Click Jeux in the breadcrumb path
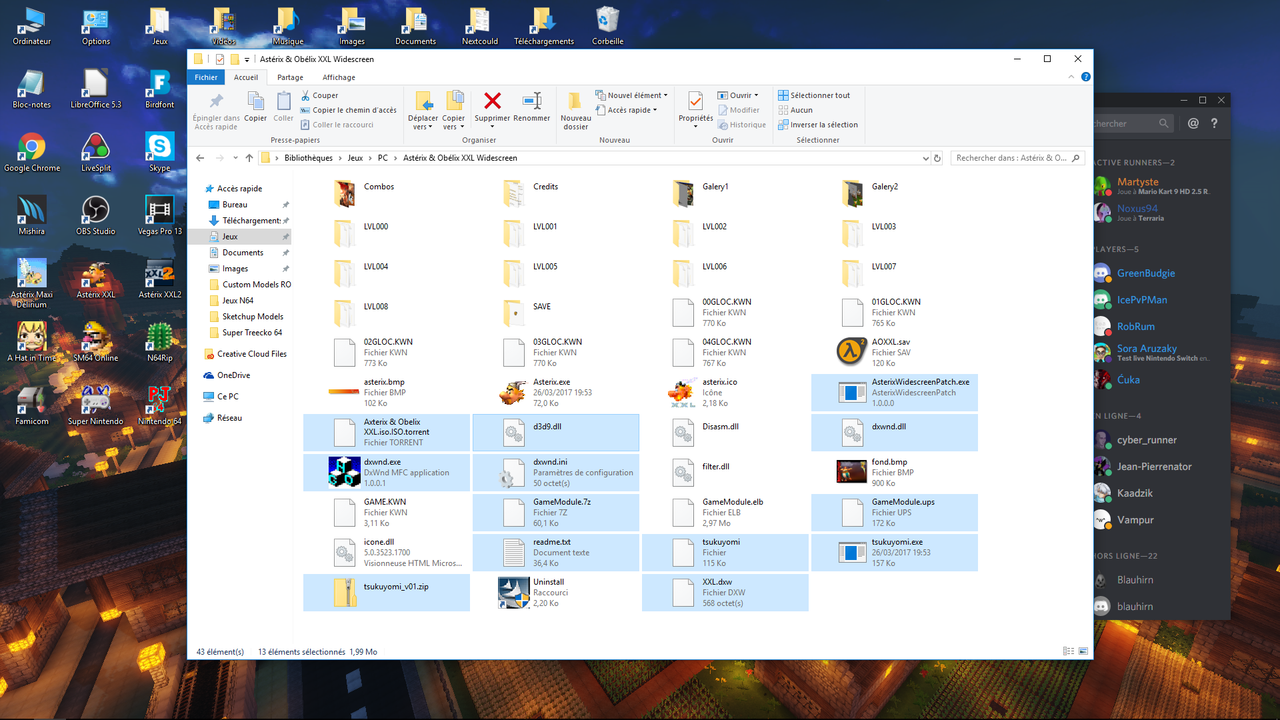The image size is (1280, 720). [356, 158]
